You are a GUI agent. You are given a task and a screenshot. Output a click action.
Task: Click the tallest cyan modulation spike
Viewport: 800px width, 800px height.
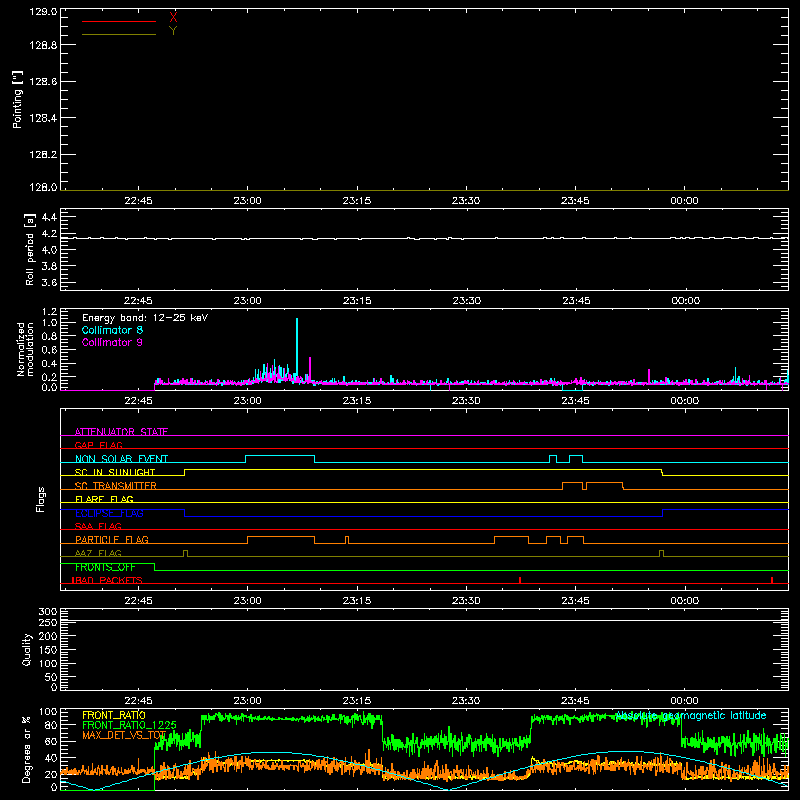(x=297, y=347)
